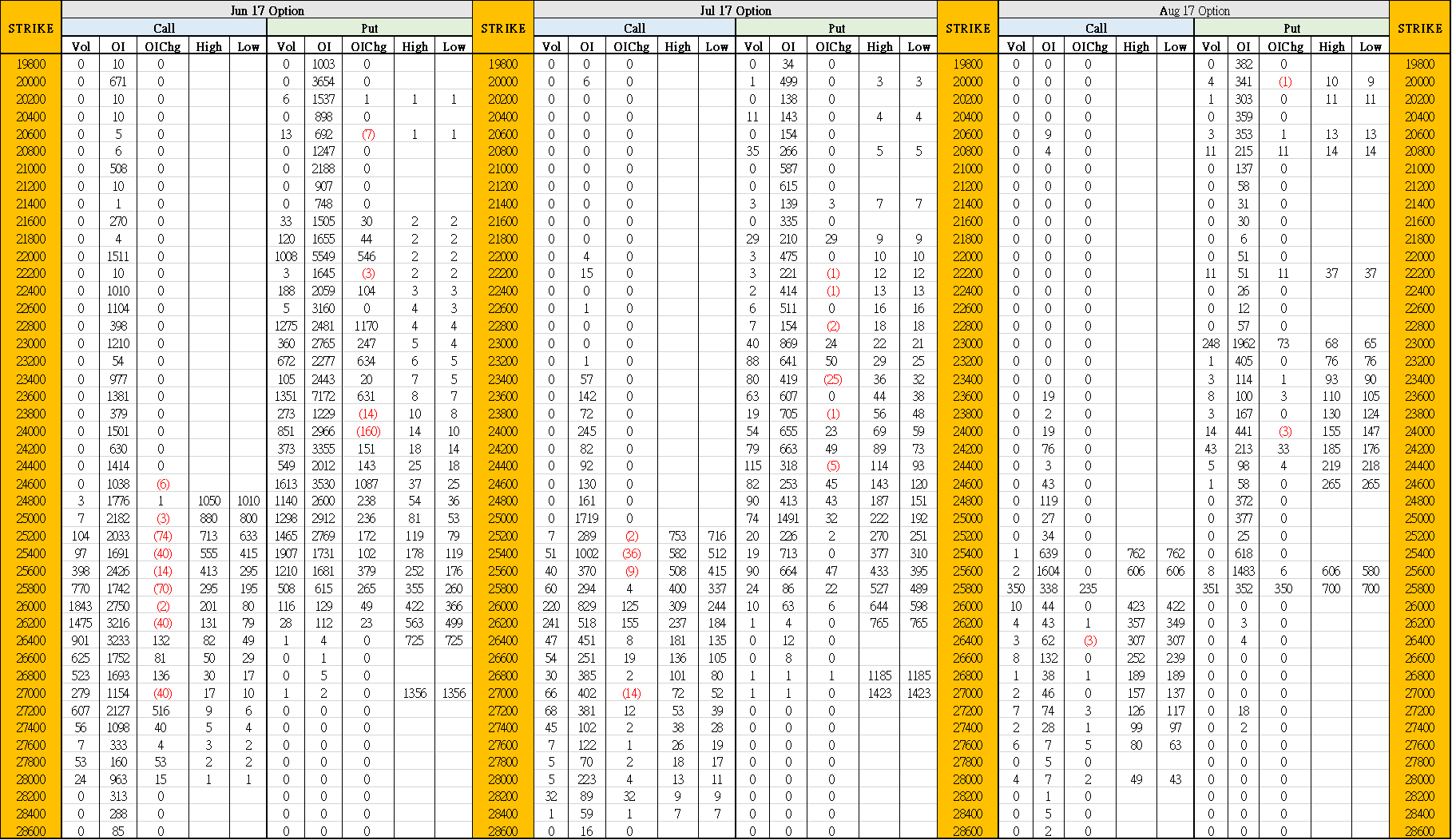Select the Put header under Aug 17 Option
The image size is (1452, 840).
(x=1291, y=28)
